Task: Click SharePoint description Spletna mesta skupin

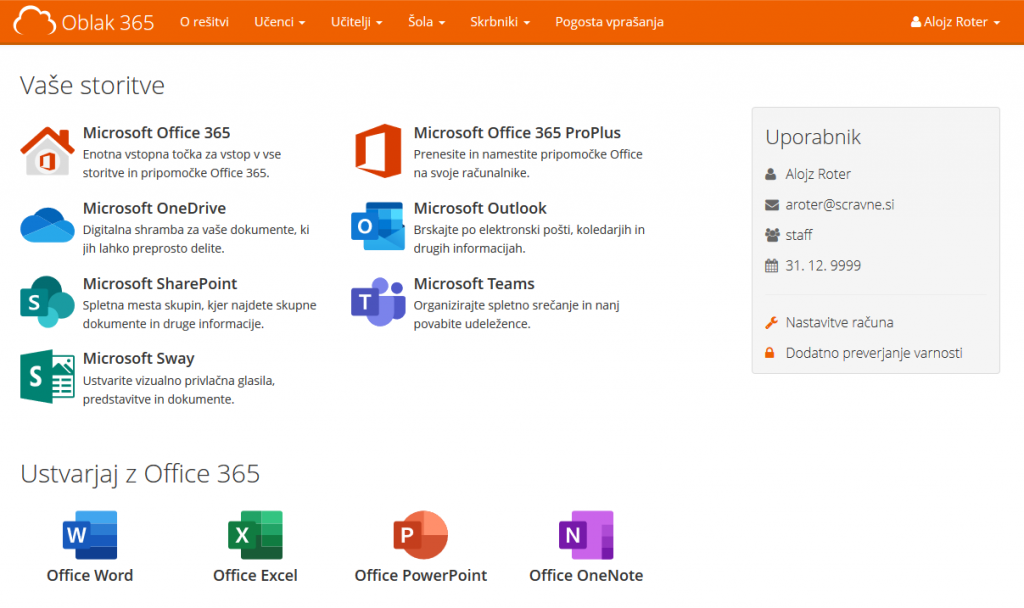Action: (199, 314)
